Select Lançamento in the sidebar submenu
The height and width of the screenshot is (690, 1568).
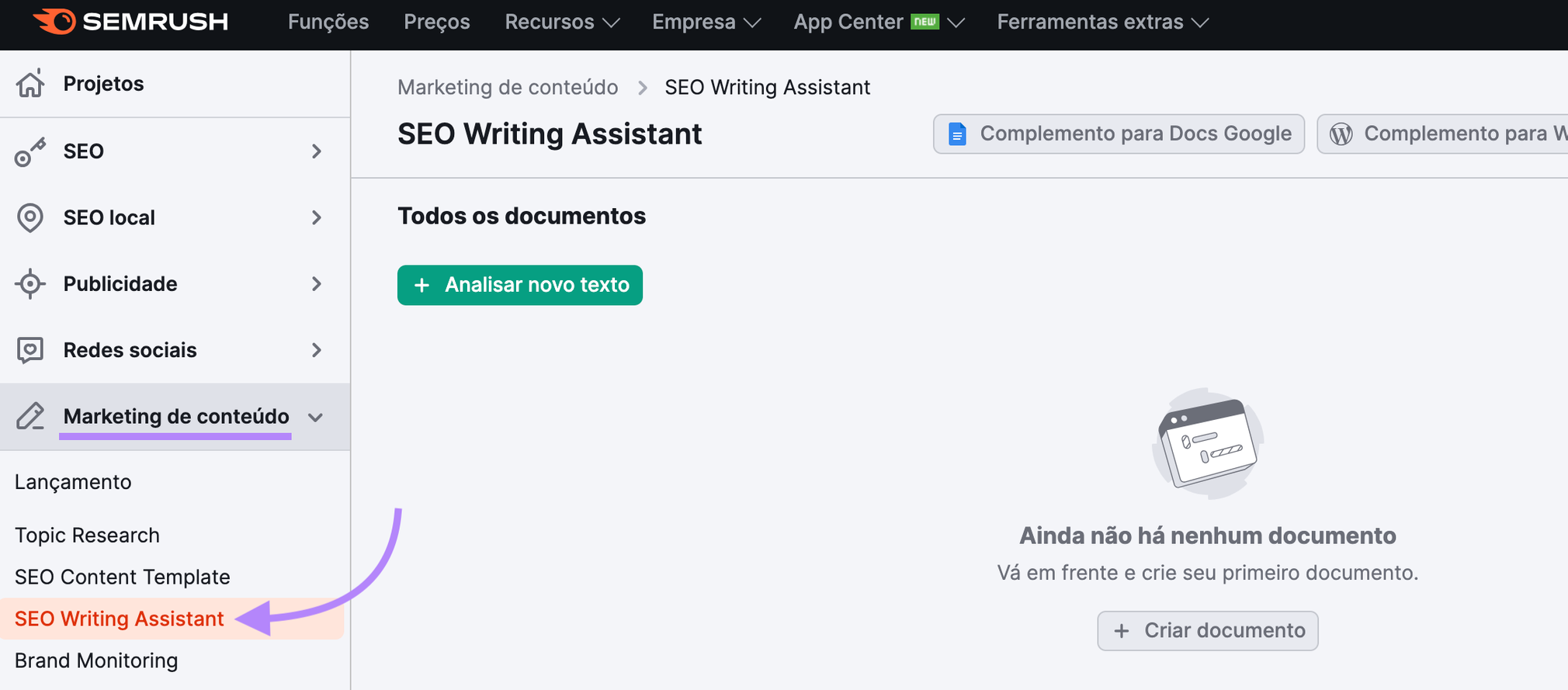pos(73,482)
